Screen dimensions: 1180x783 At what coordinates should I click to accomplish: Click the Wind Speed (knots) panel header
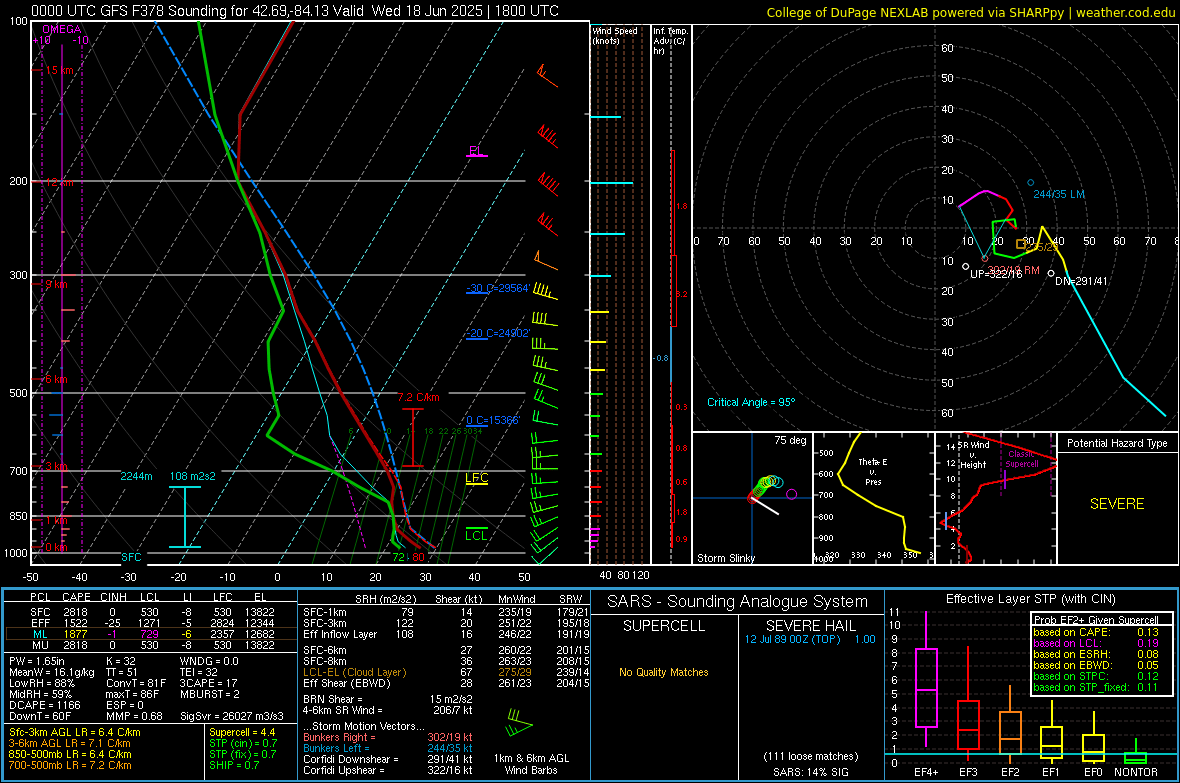click(615, 35)
